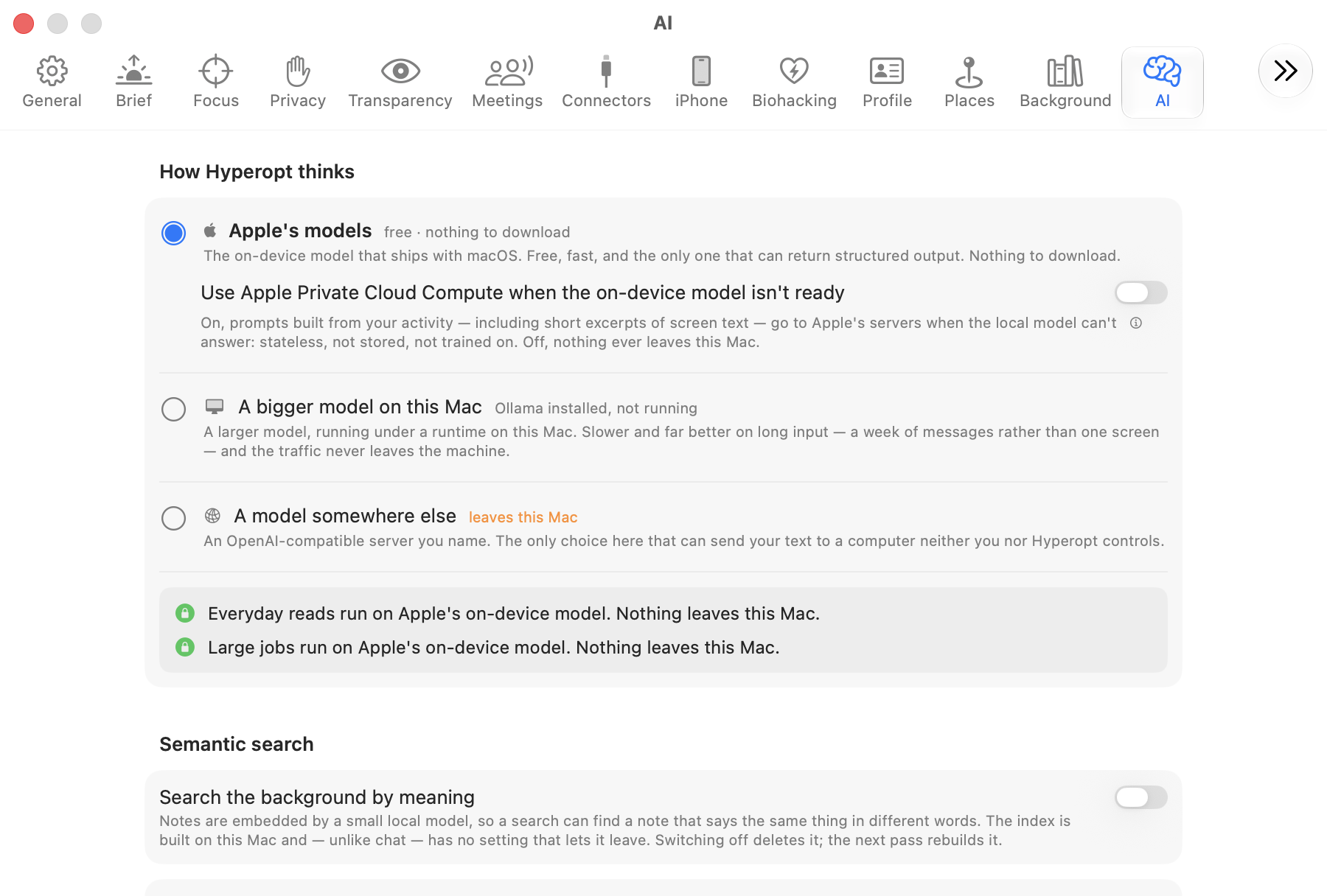Show more tabs with double chevron
Viewport: 1327px width, 896px height.
click(1286, 71)
